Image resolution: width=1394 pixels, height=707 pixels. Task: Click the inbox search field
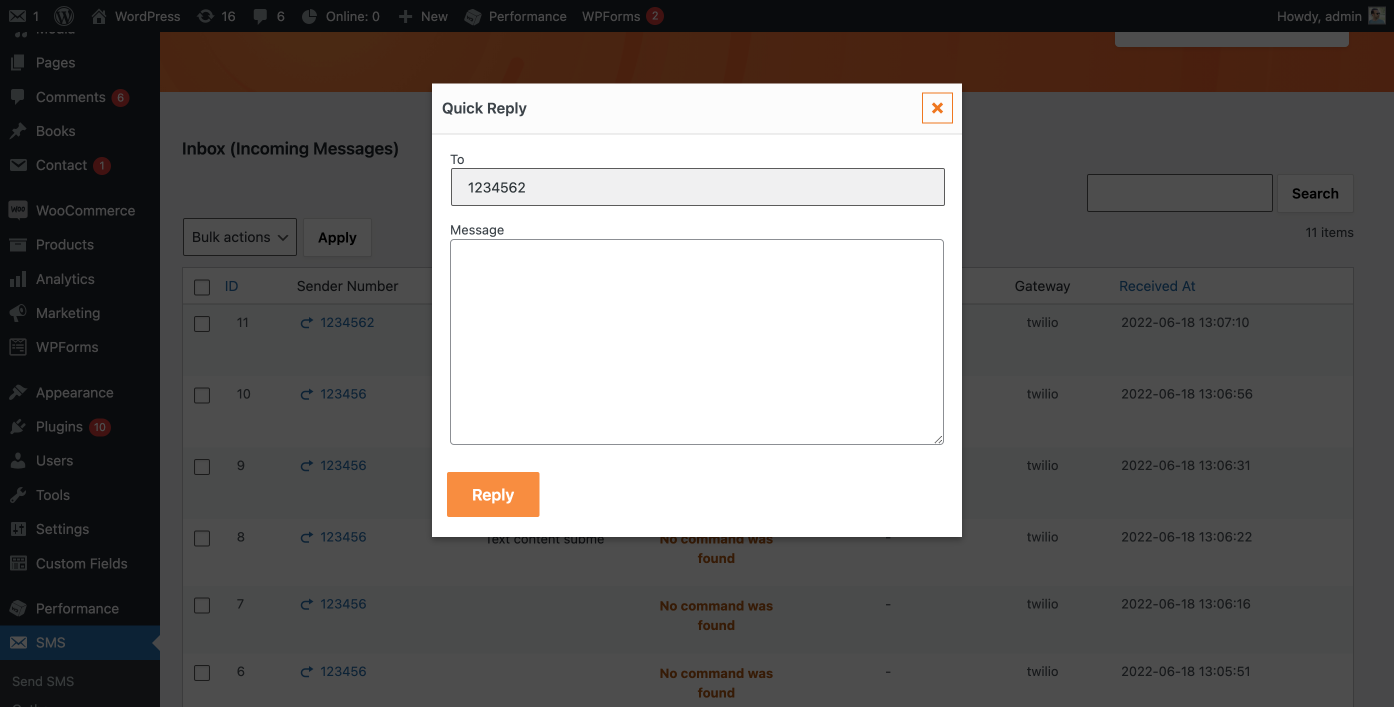click(x=1180, y=193)
